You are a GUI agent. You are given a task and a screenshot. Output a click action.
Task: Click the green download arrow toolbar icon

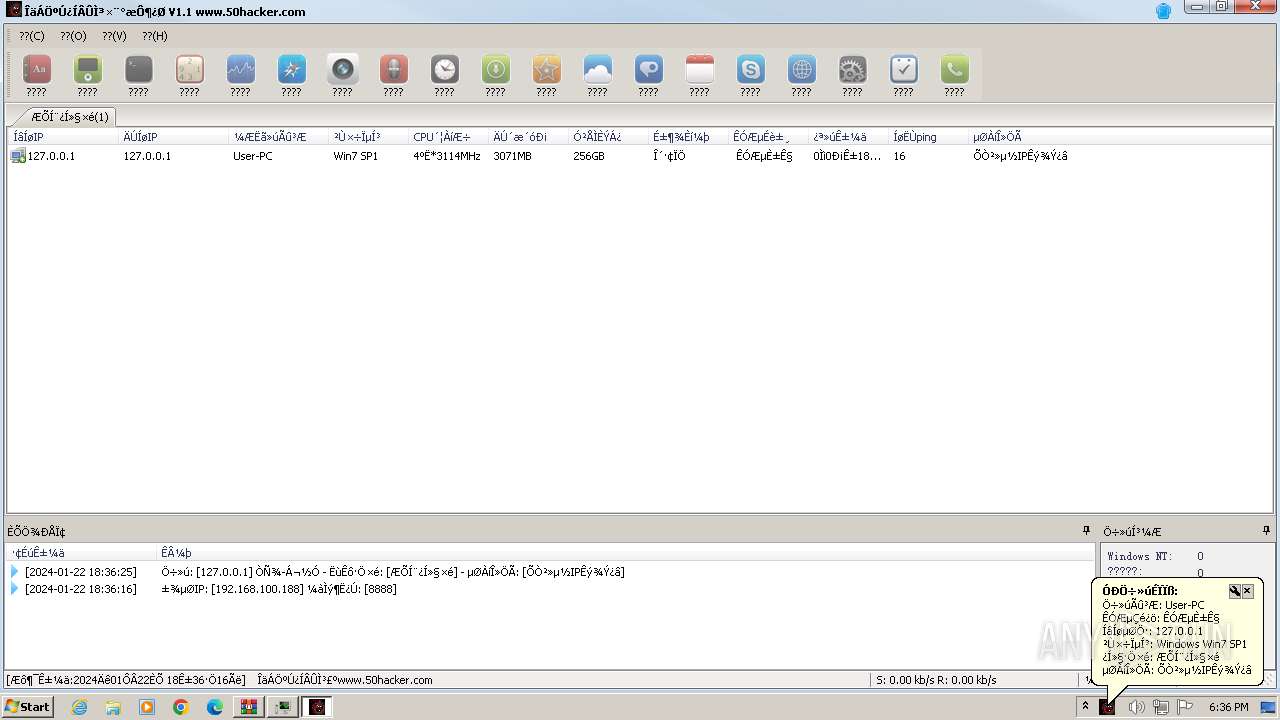point(496,69)
